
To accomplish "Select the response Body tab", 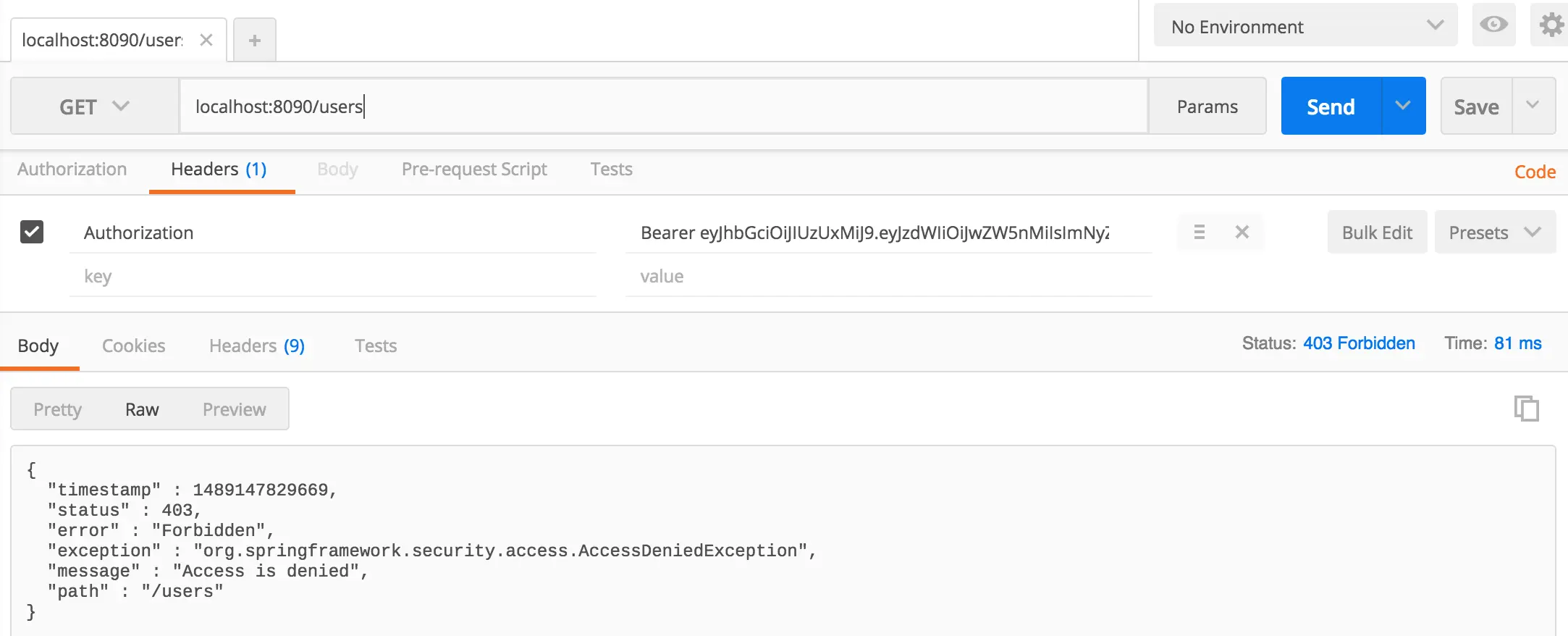I will coord(38,346).
